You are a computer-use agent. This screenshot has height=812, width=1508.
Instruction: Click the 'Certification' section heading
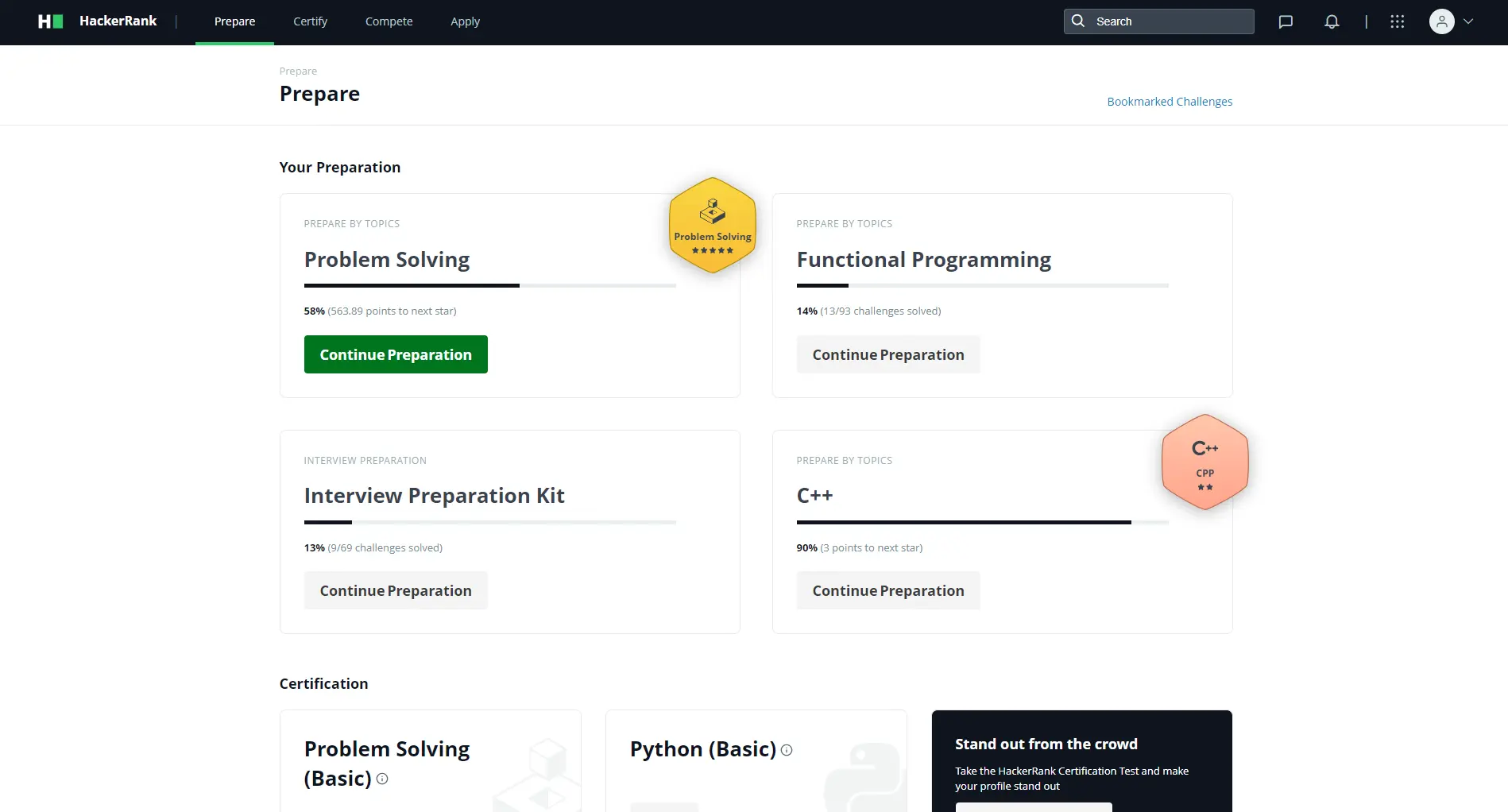click(324, 684)
